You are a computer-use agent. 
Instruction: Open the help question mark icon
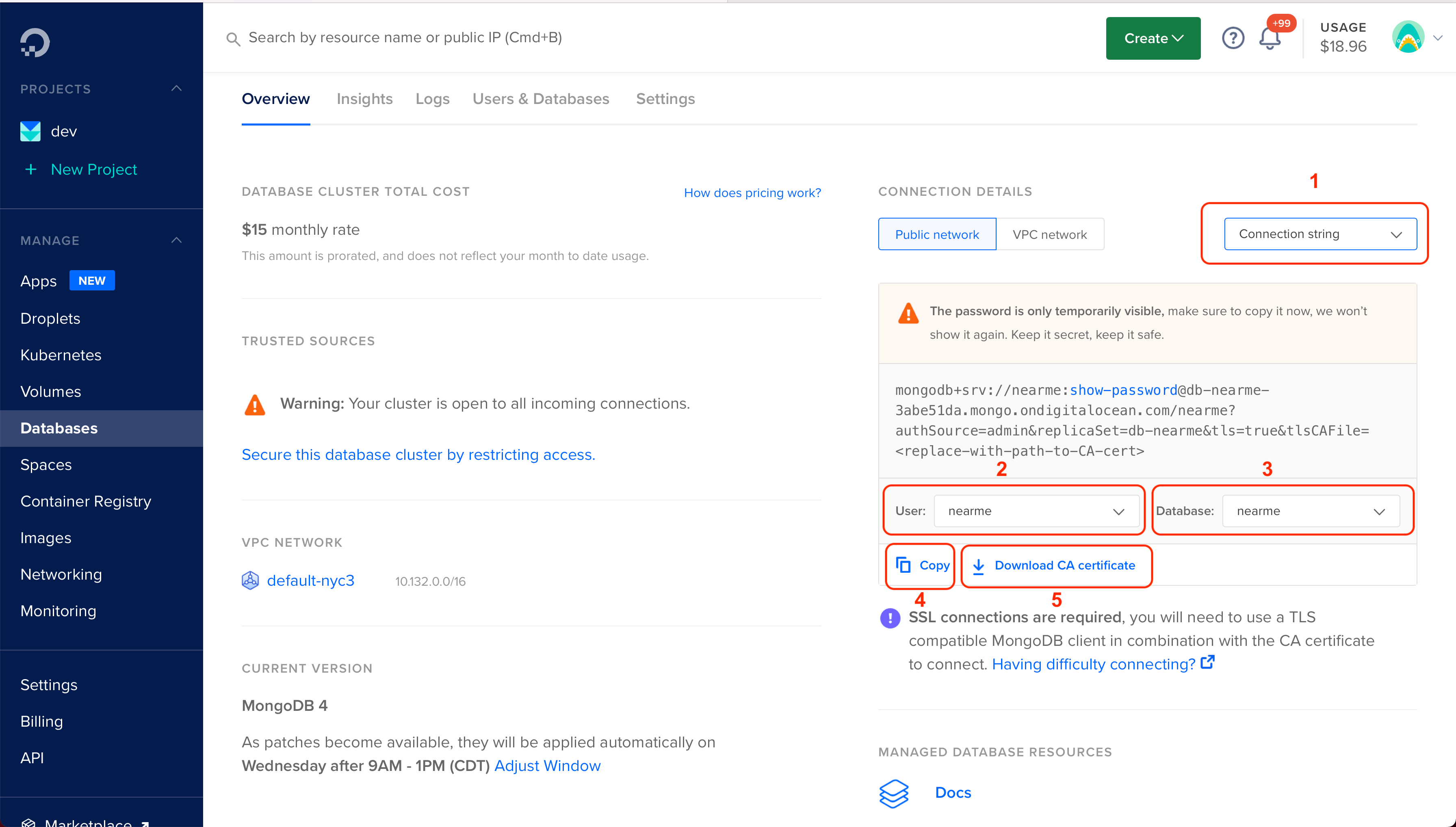pos(1233,38)
